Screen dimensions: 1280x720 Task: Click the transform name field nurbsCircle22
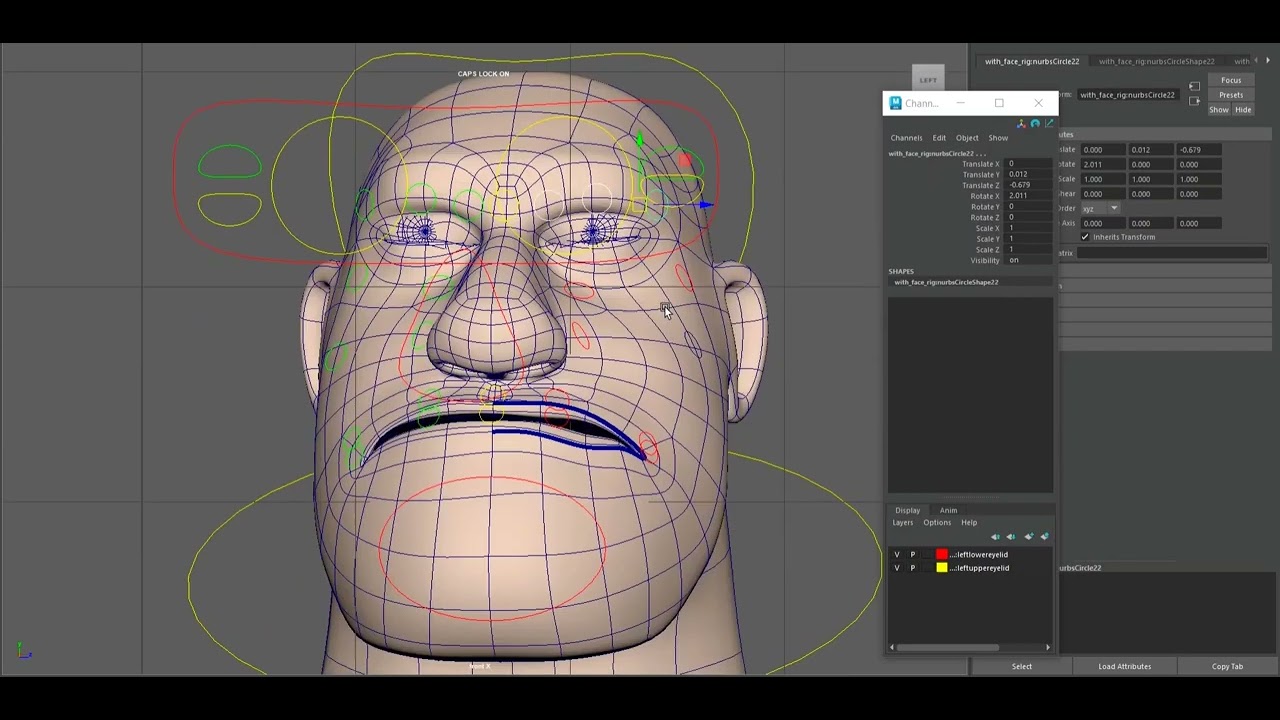(1128, 95)
